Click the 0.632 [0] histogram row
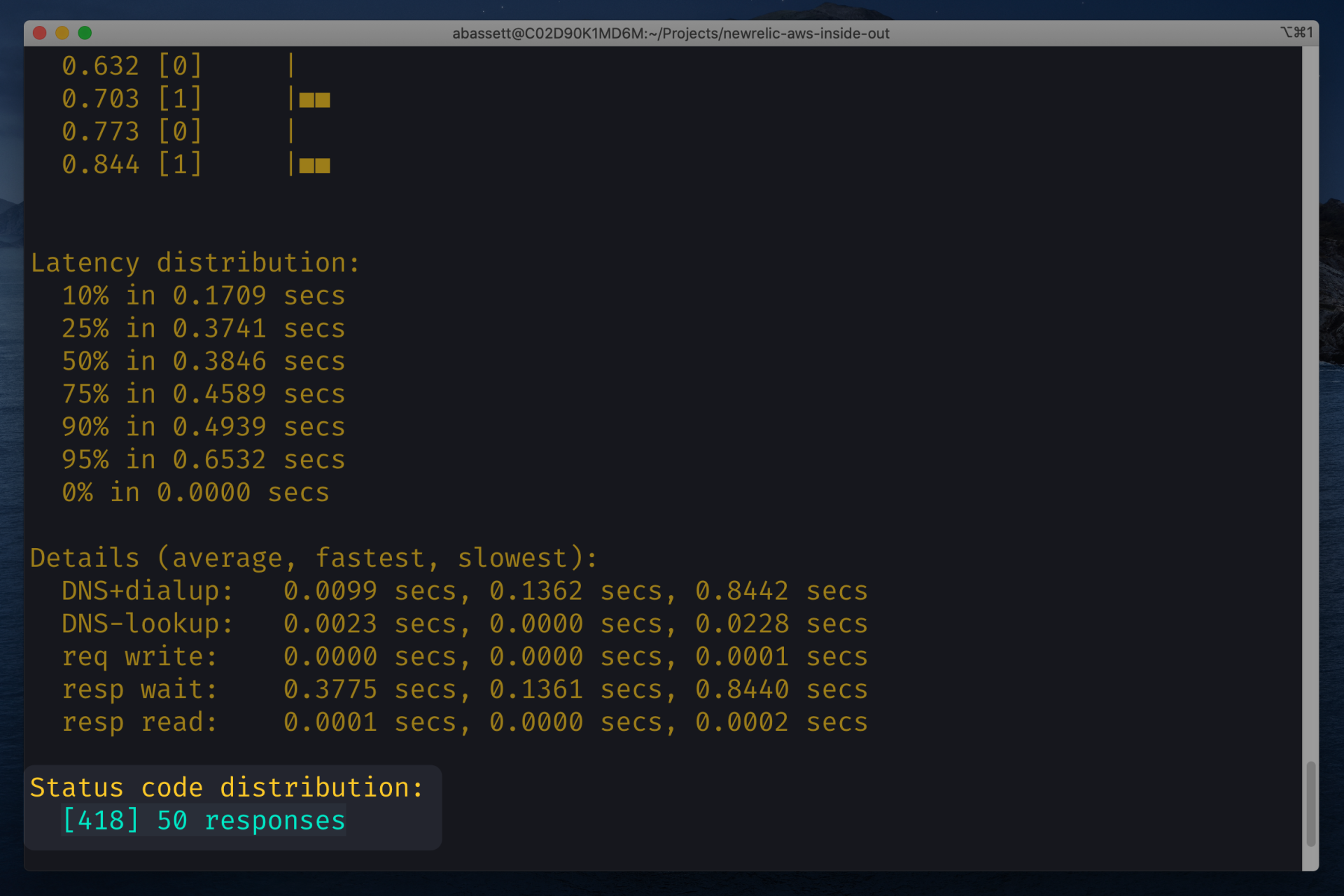 click(x=132, y=66)
